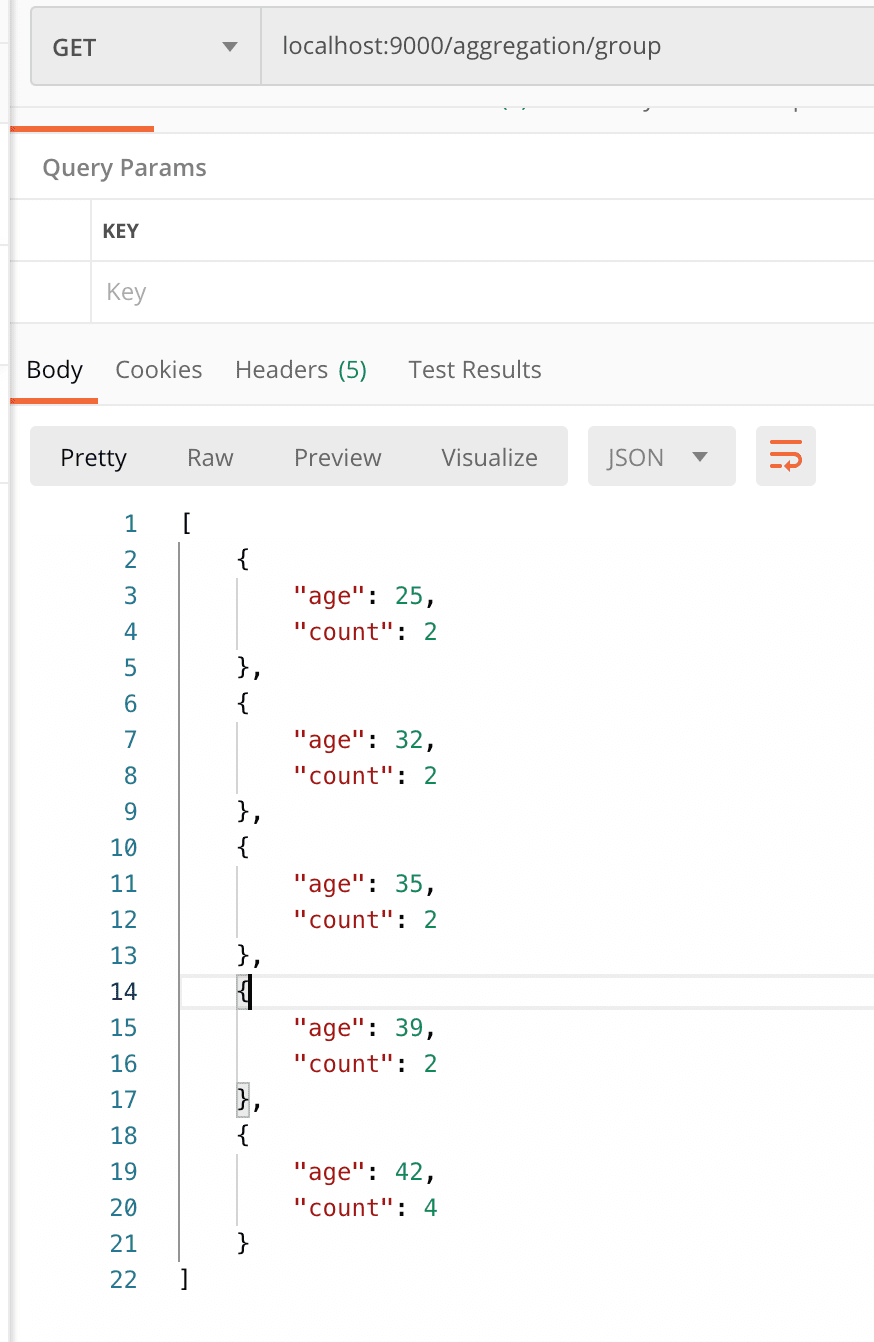This screenshot has height=1342, width=874.
Task: Click the closing bracket on line 22
Action: point(184,1280)
